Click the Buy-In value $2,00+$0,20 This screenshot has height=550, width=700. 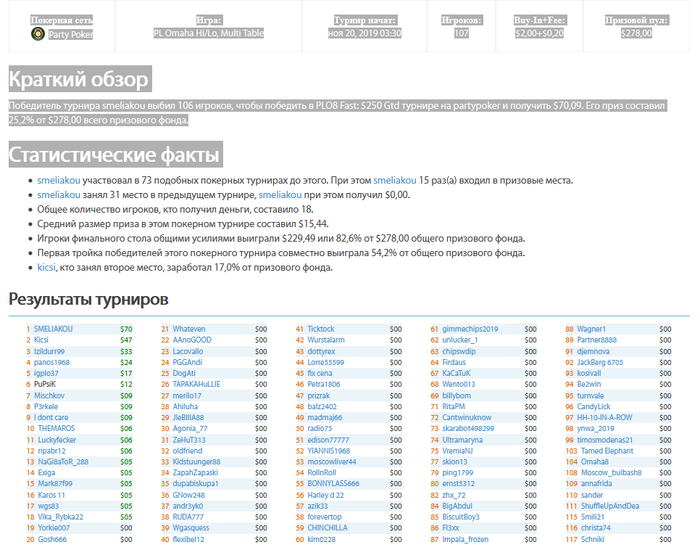click(539, 33)
